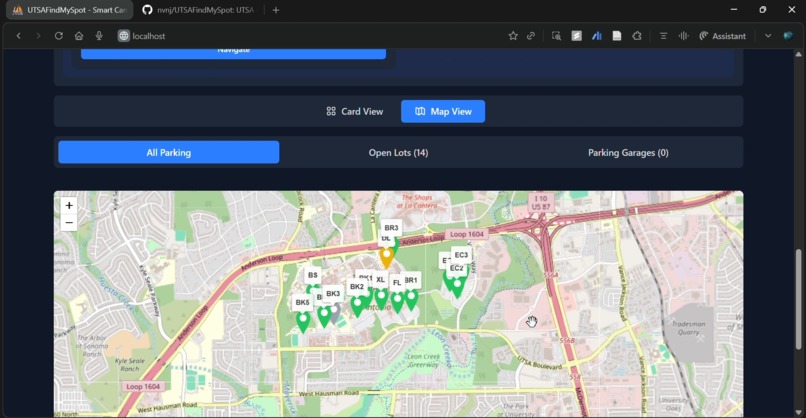Select the BR1 parking lot marker
Image resolution: width=806 pixels, height=418 pixels.
[x=411, y=299]
